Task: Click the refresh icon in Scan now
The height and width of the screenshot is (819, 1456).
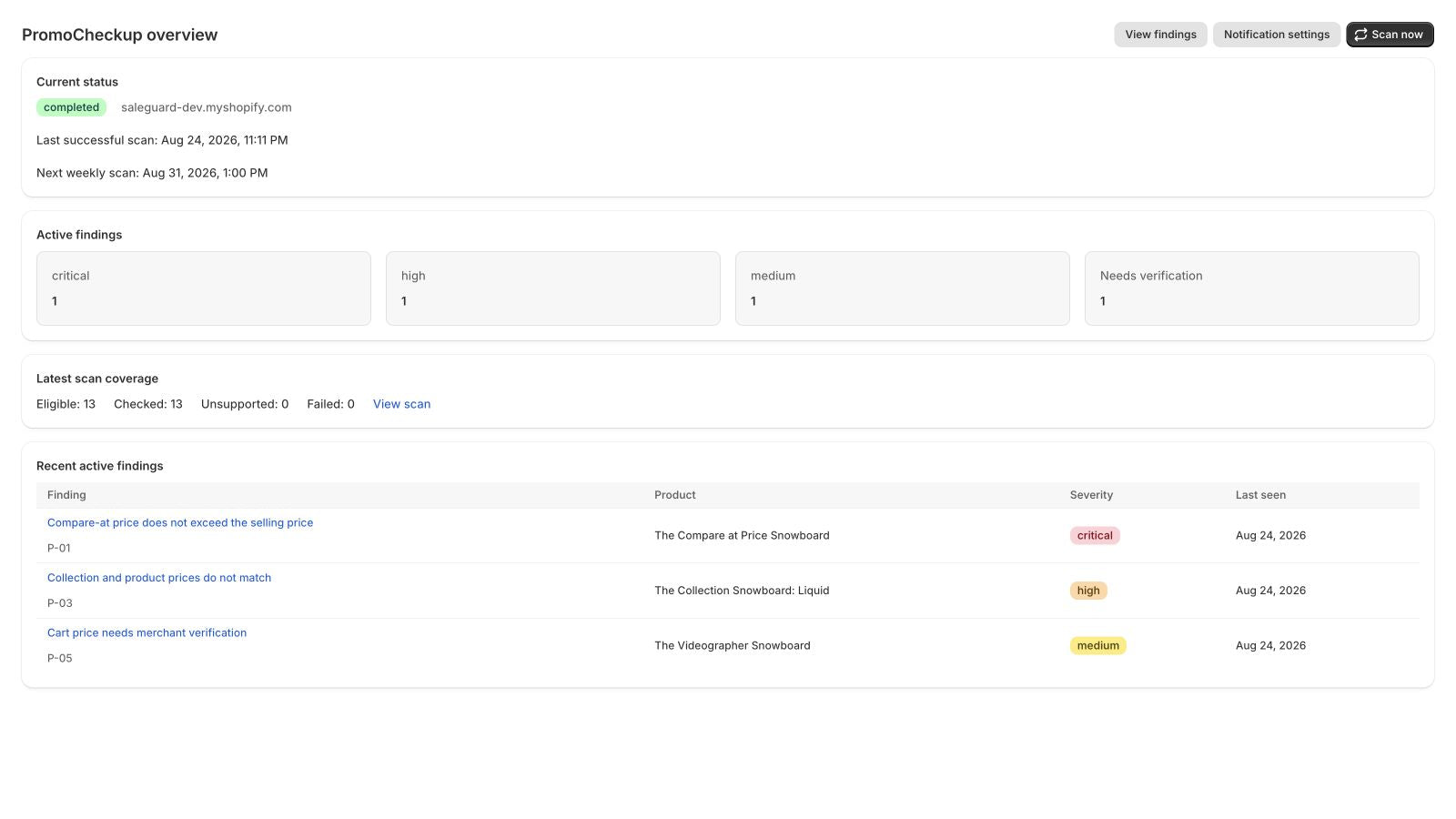Action: 1360,35
